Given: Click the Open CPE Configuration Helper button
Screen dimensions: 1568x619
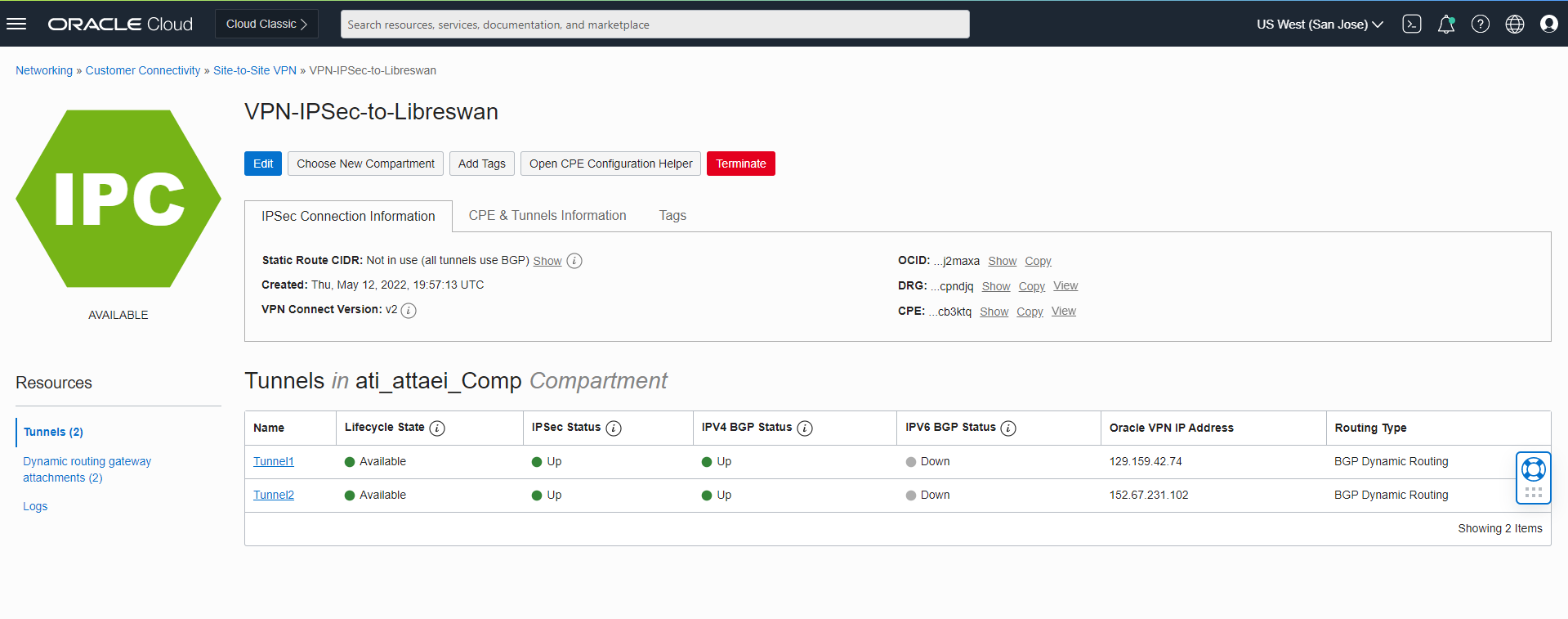Looking at the screenshot, I should (610, 164).
